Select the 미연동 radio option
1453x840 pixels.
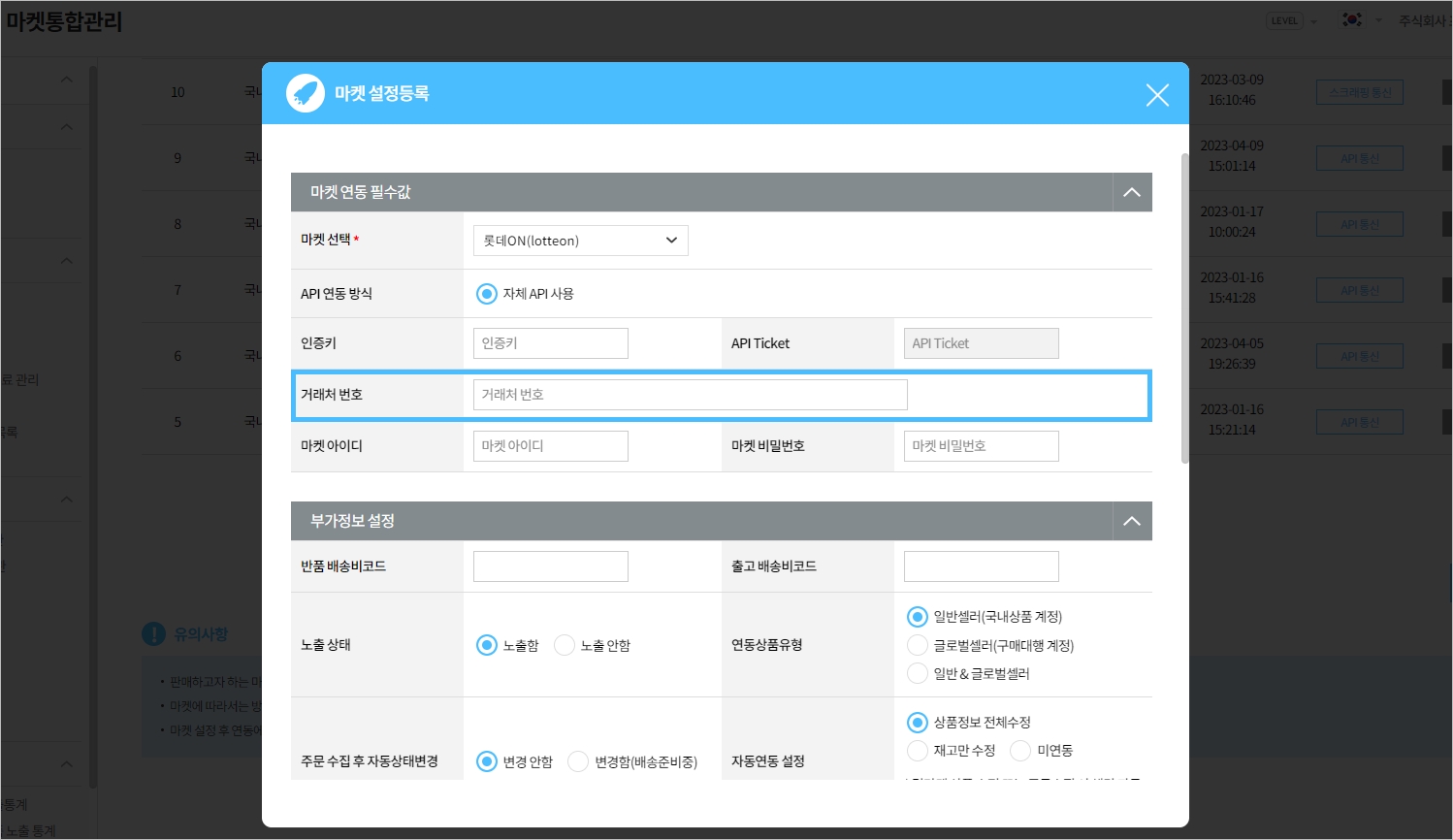click(1020, 751)
